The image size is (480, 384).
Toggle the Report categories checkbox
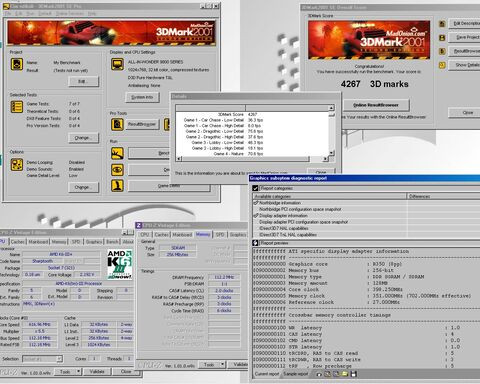tap(255, 188)
